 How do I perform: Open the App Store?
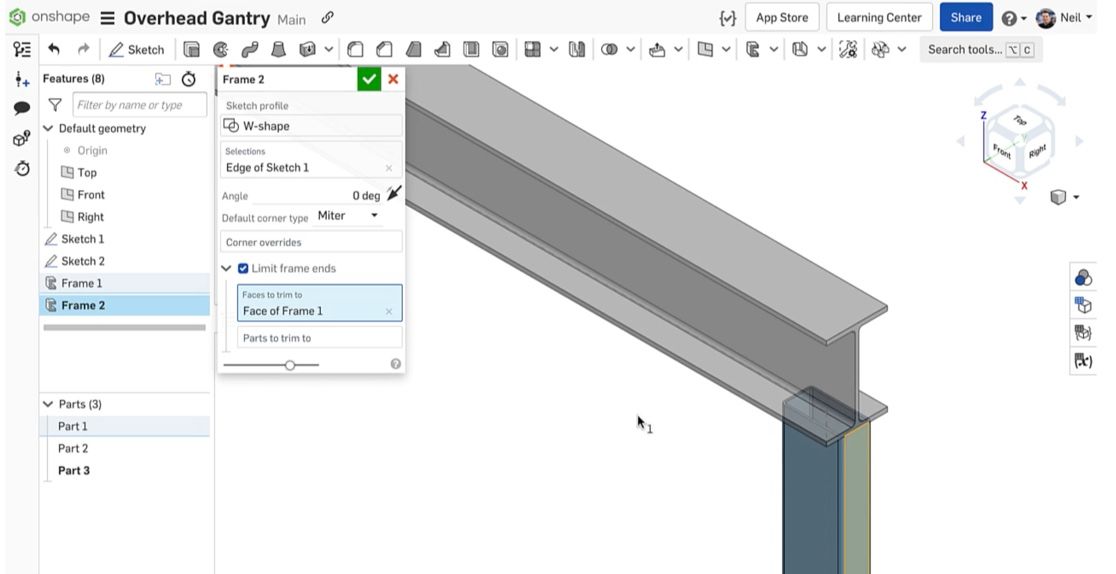tap(781, 17)
